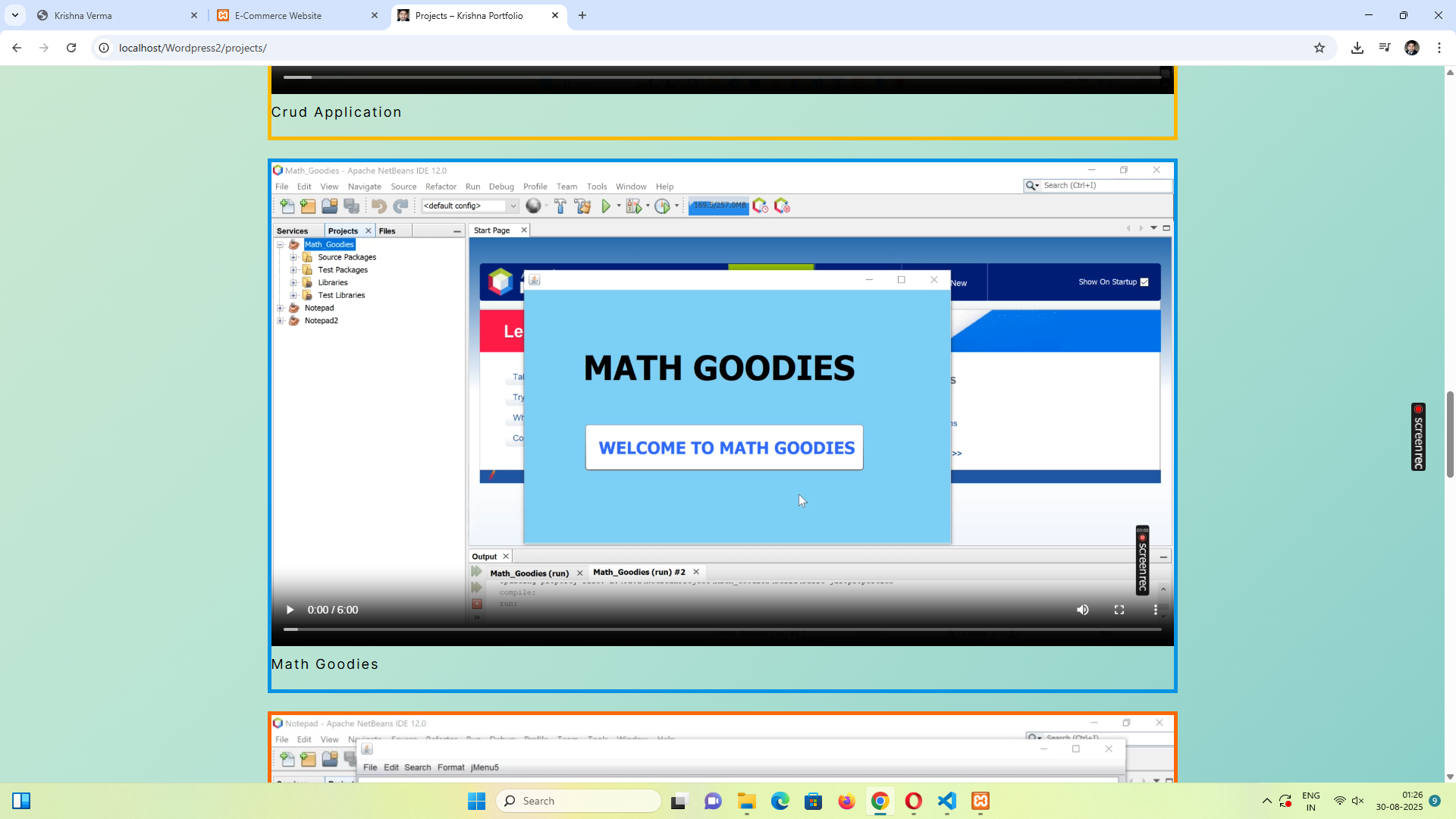
Task: Open Visual Studio Code from the taskbar
Action: (x=946, y=801)
